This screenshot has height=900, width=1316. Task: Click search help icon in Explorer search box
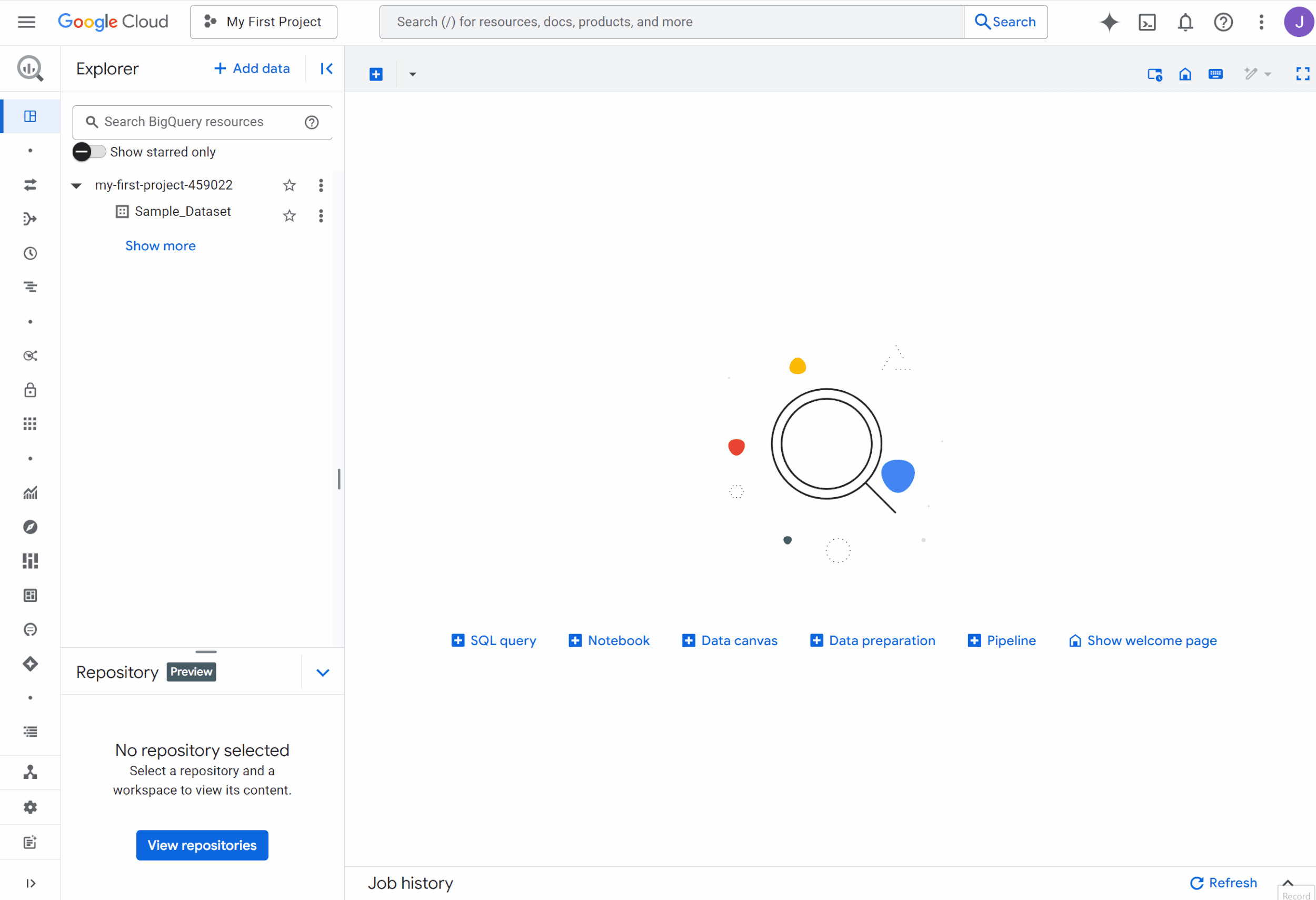[x=312, y=122]
